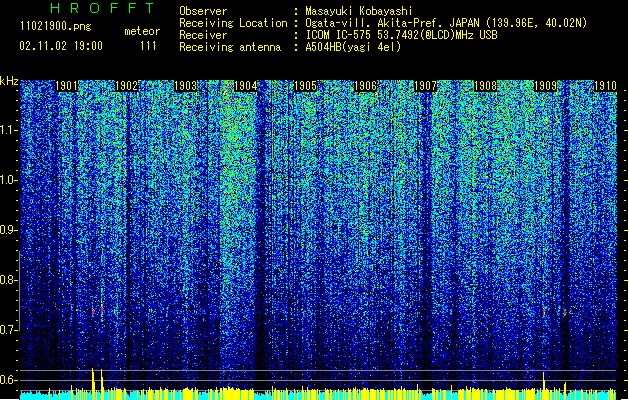Click the 0.6 kHz axis tick label

8,380
